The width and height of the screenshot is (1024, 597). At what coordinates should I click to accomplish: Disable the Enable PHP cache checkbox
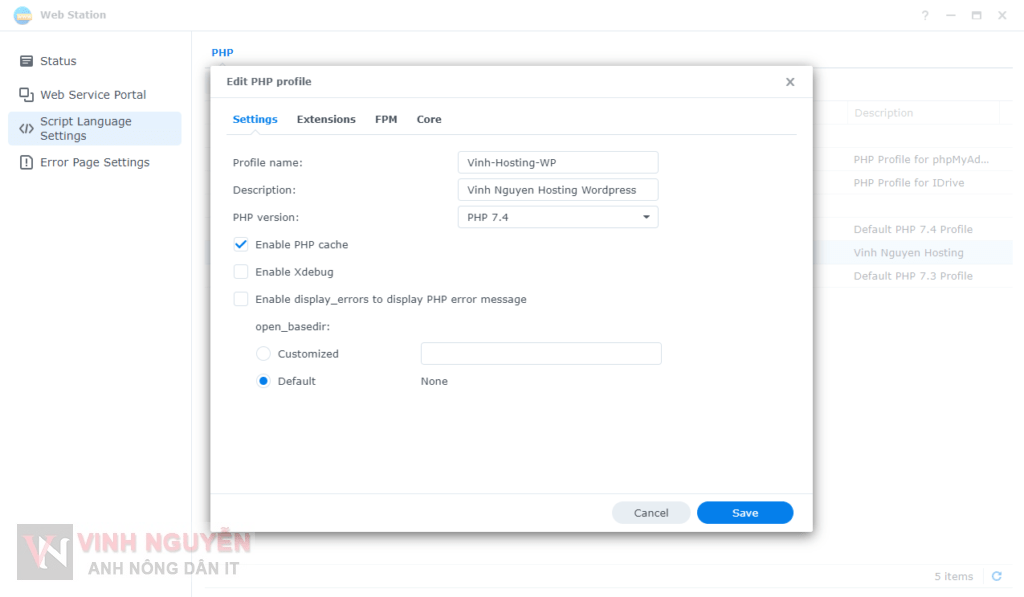[241, 244]
